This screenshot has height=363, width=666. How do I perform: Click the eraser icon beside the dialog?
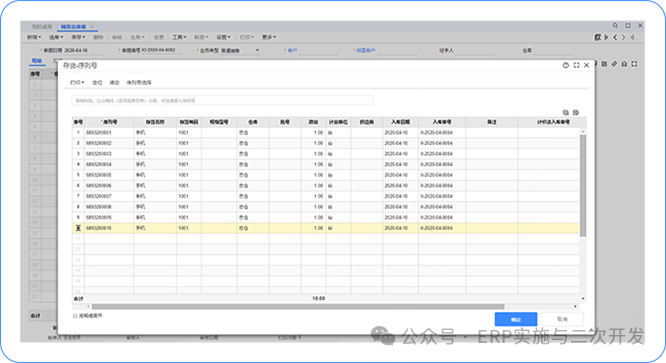tap(614, 64)
